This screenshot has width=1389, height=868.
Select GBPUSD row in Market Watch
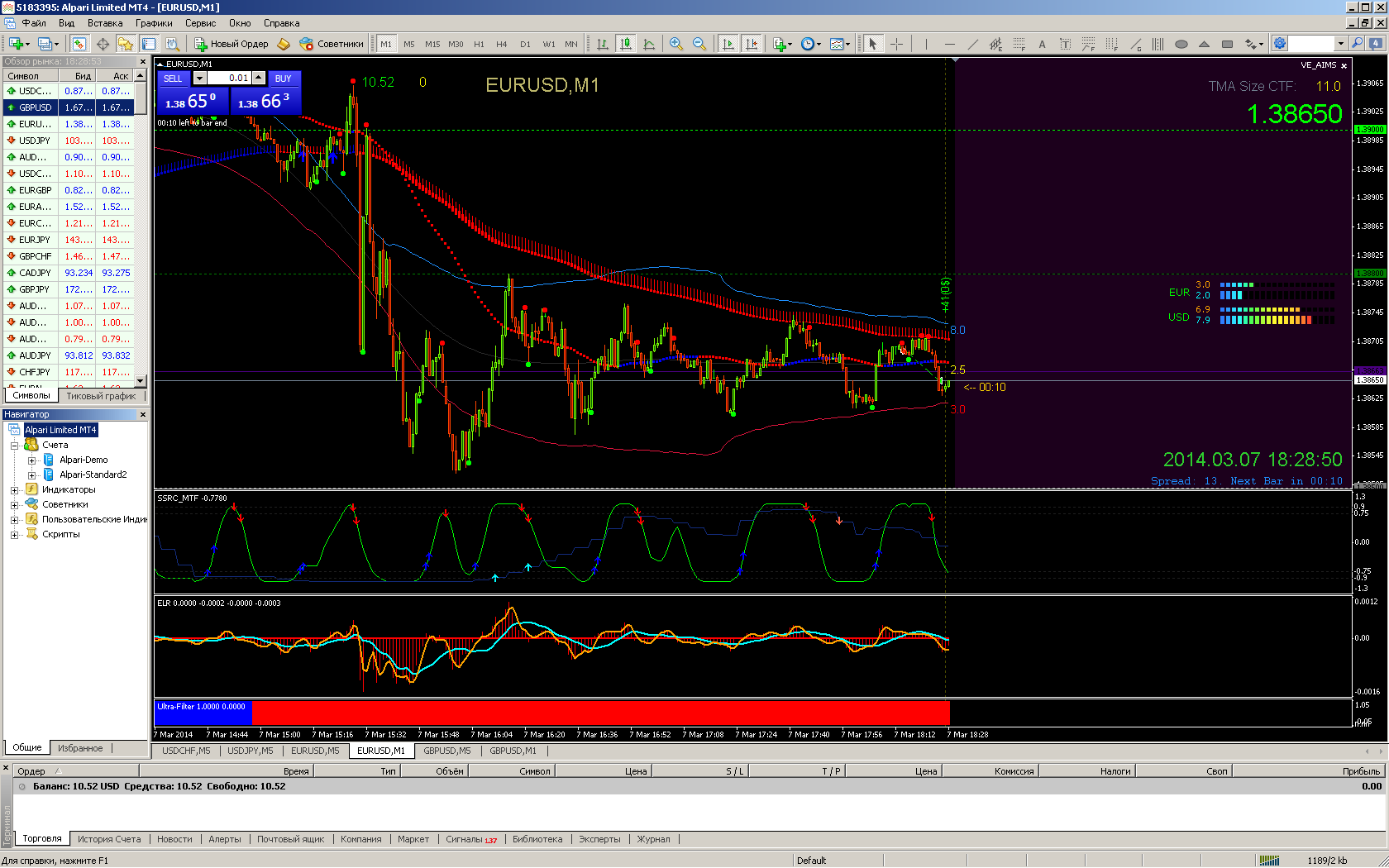(69, 107)
